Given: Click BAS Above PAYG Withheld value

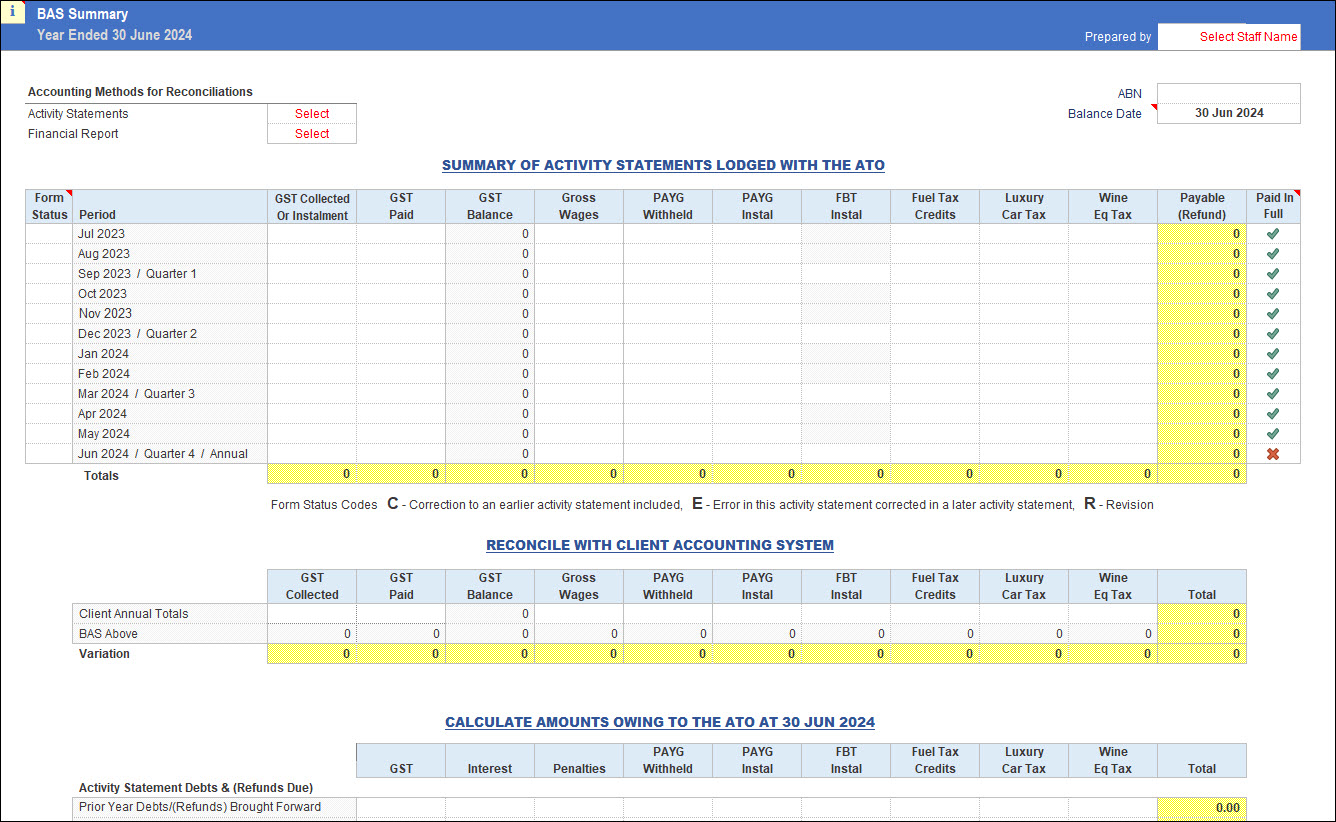Looking at the screenshot, I should point(668,634).
